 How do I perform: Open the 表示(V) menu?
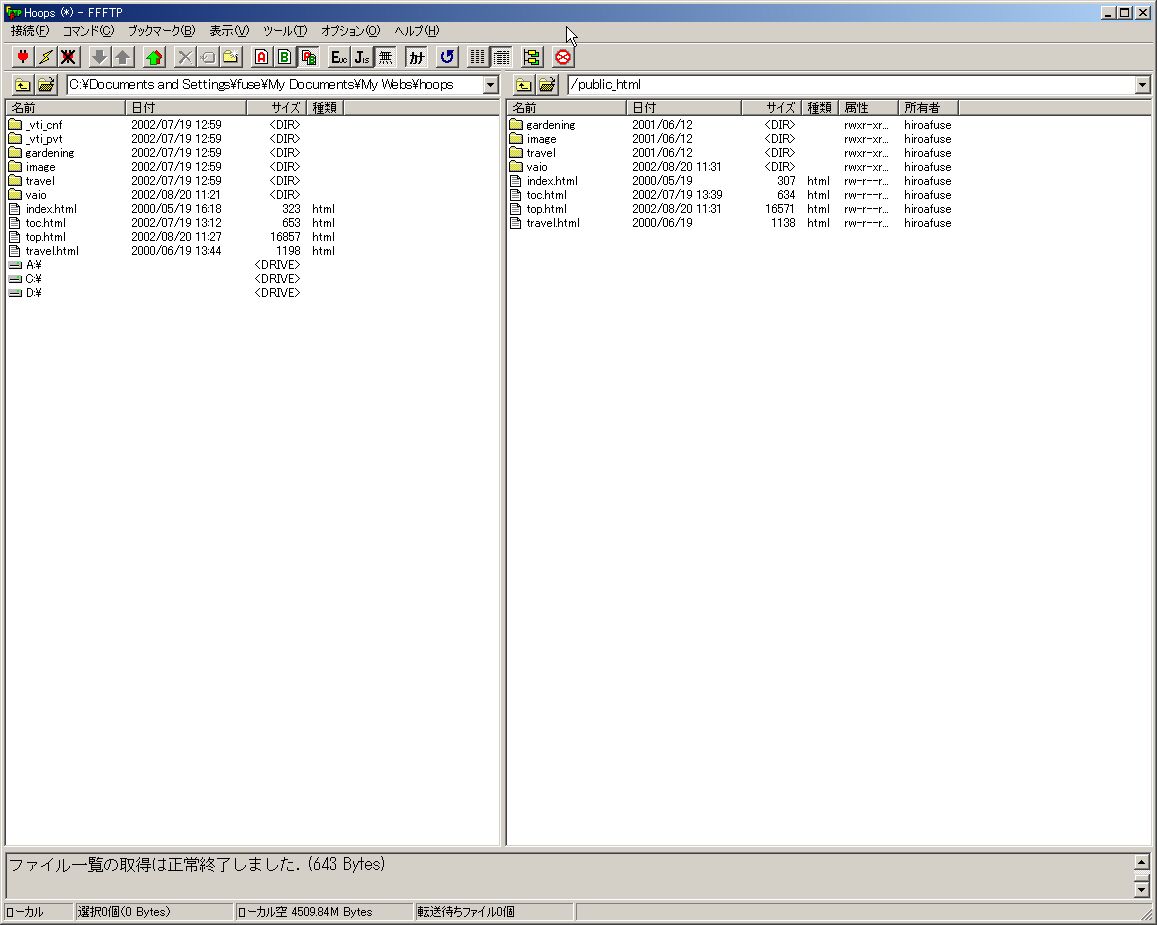pyautogui.click(x=229, y=30)
